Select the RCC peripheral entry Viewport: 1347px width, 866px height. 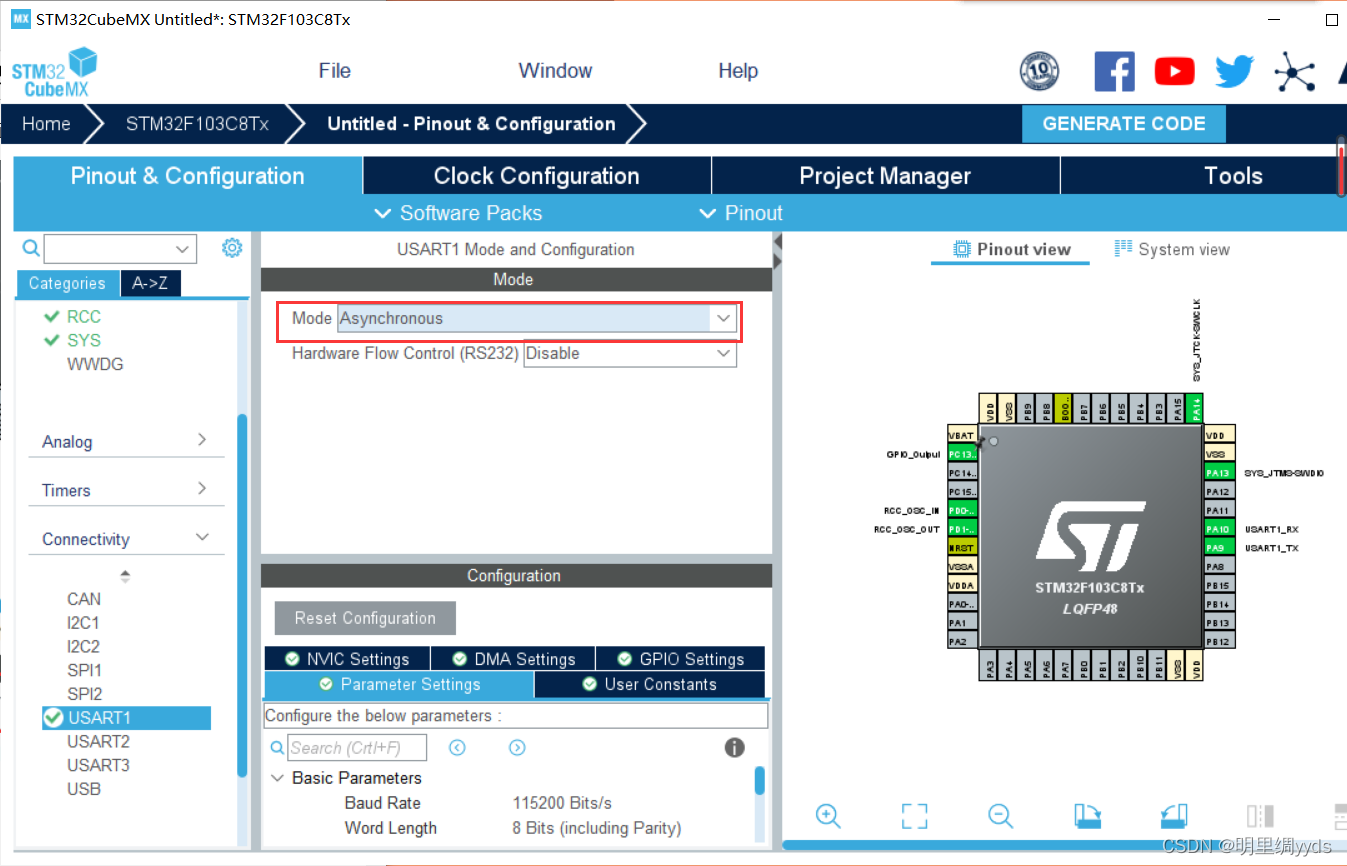pos(84,316)
